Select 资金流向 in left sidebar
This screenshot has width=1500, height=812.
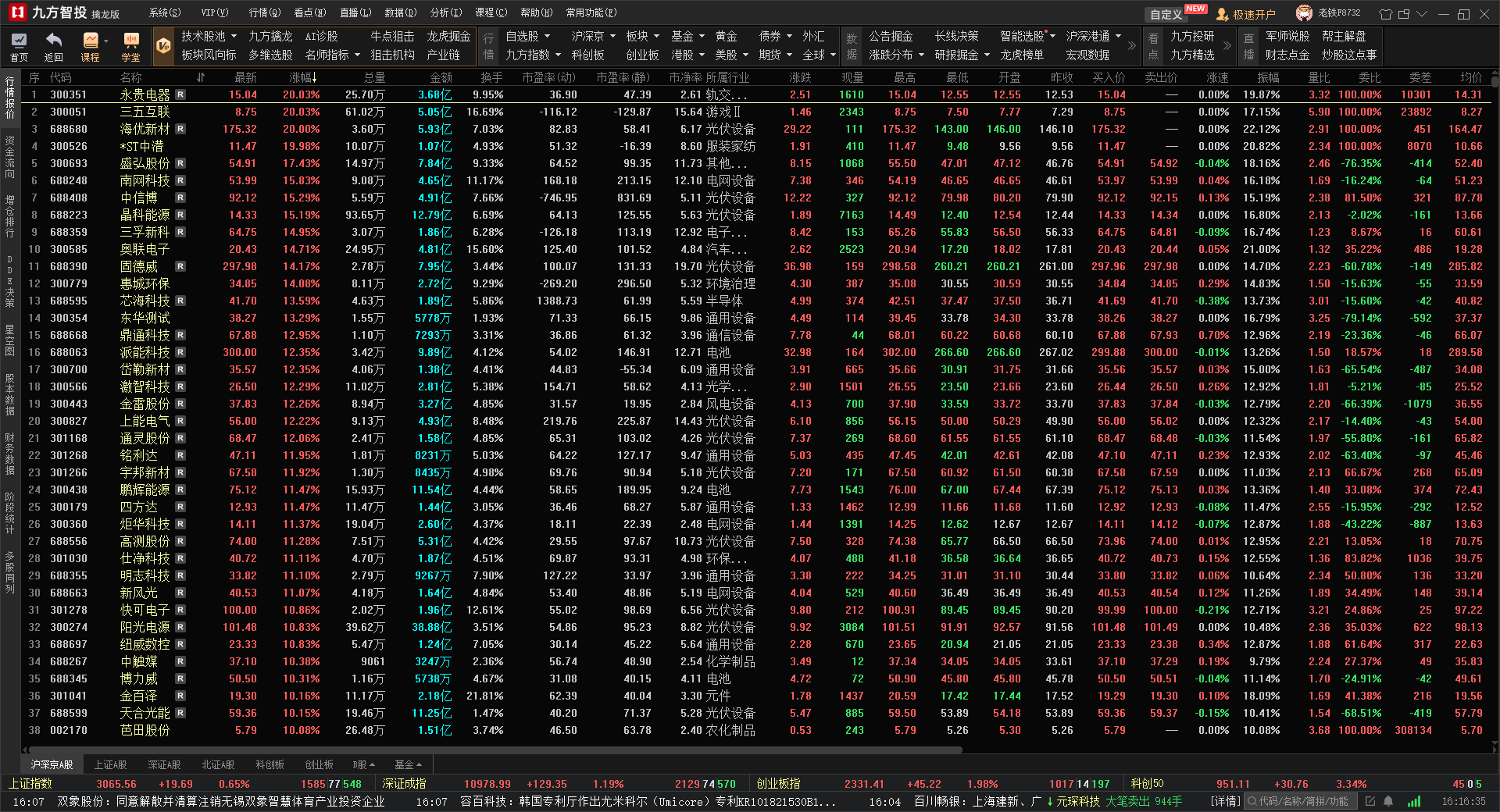point(9,157)
